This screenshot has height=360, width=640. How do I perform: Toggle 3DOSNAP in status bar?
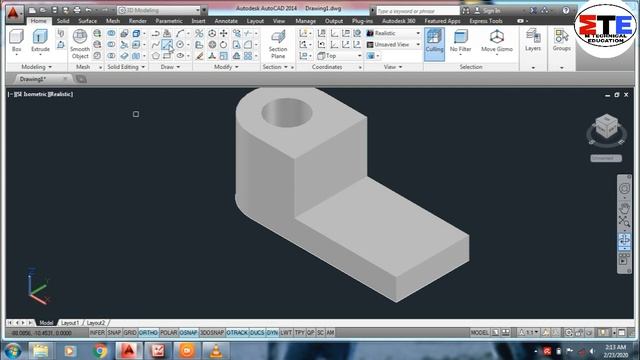[x=212, y=333]
